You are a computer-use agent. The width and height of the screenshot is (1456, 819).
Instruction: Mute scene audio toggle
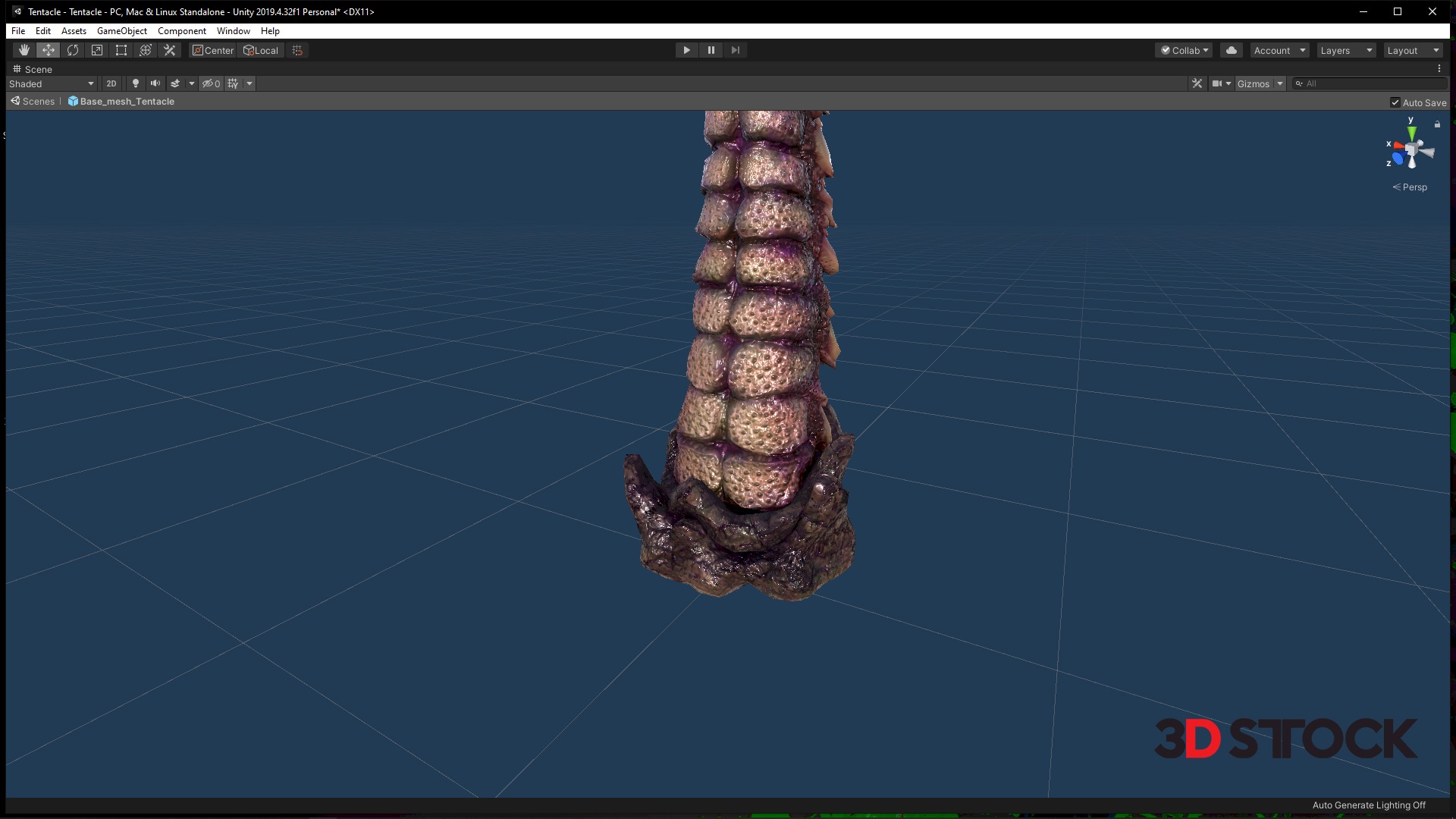point(155,83)
